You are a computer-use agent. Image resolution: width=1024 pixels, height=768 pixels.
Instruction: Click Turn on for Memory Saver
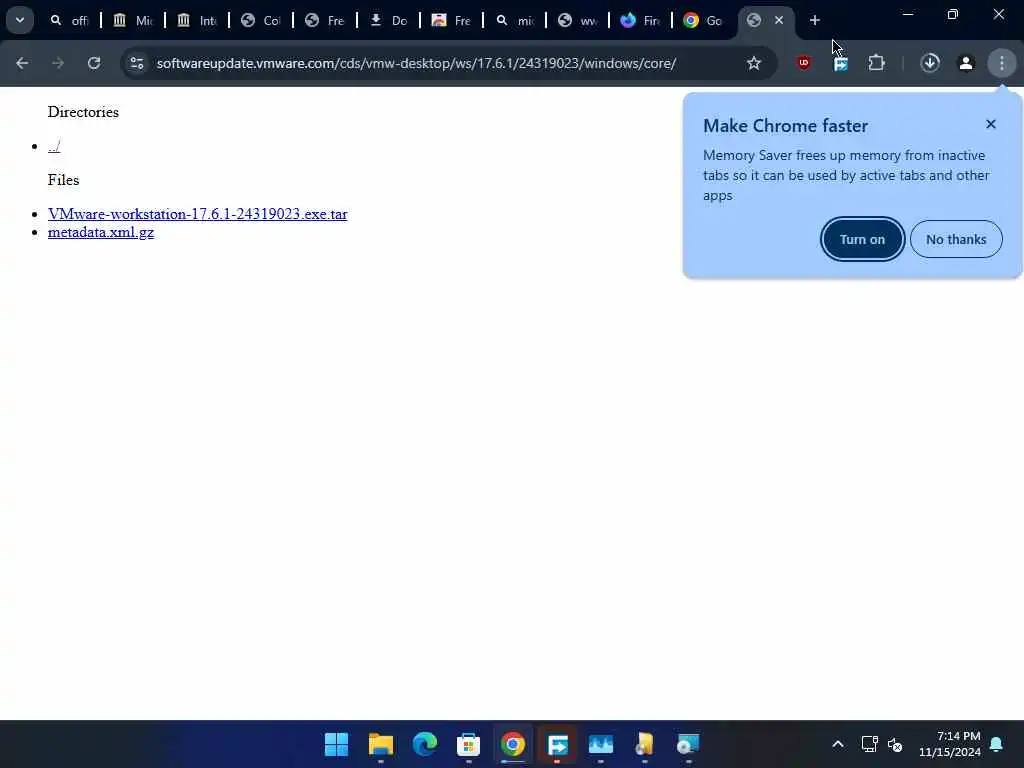click(x=862, y=240)
